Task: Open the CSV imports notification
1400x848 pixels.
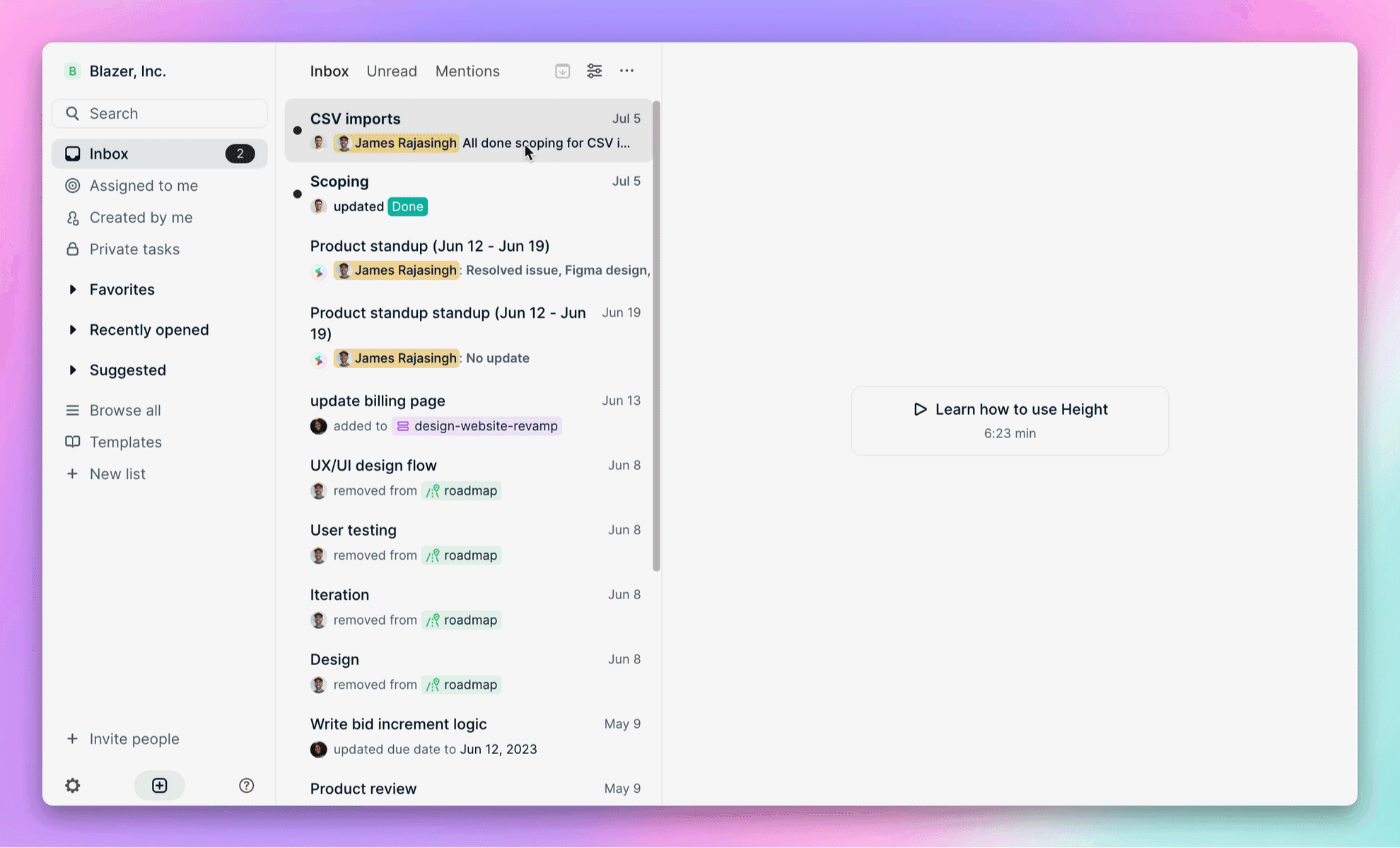Action: click(x=469, y=131)
